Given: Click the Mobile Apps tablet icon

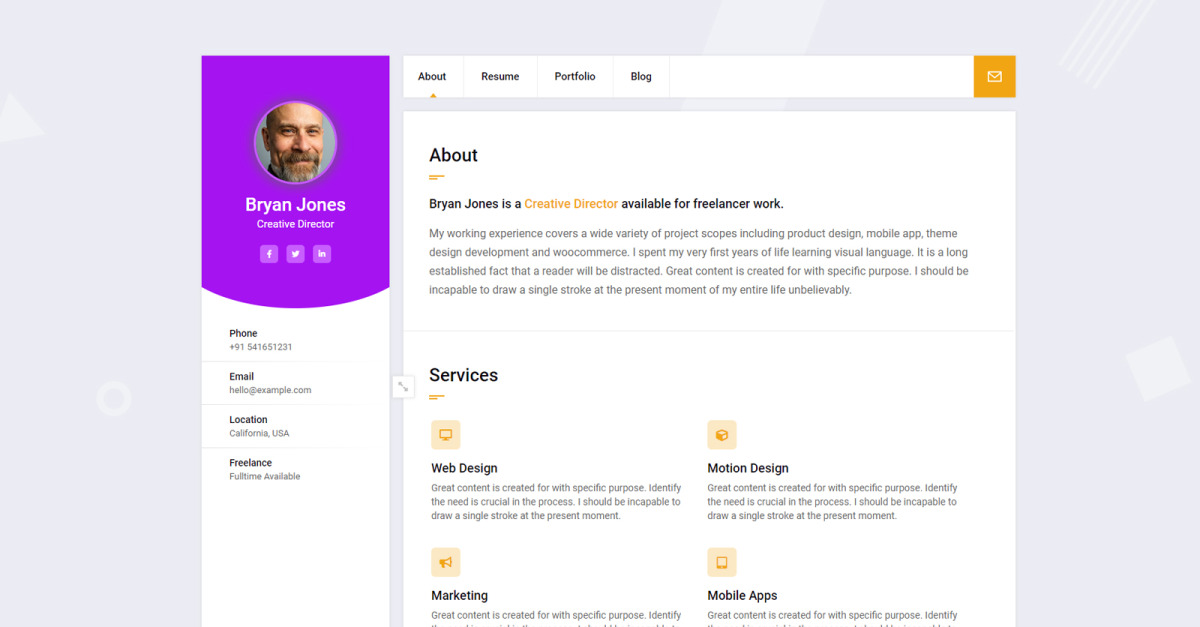Looking at the screenshot, I should 722,562.
